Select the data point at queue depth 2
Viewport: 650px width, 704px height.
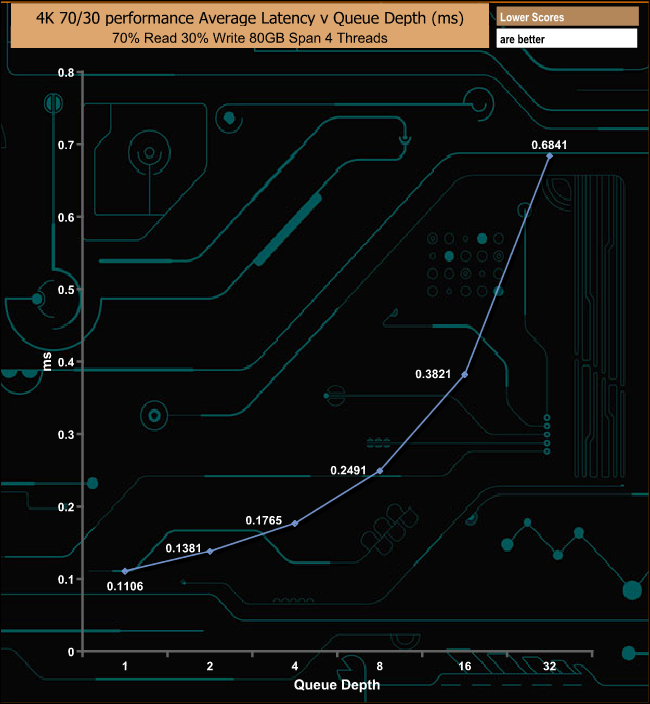[x=210, y=551]
